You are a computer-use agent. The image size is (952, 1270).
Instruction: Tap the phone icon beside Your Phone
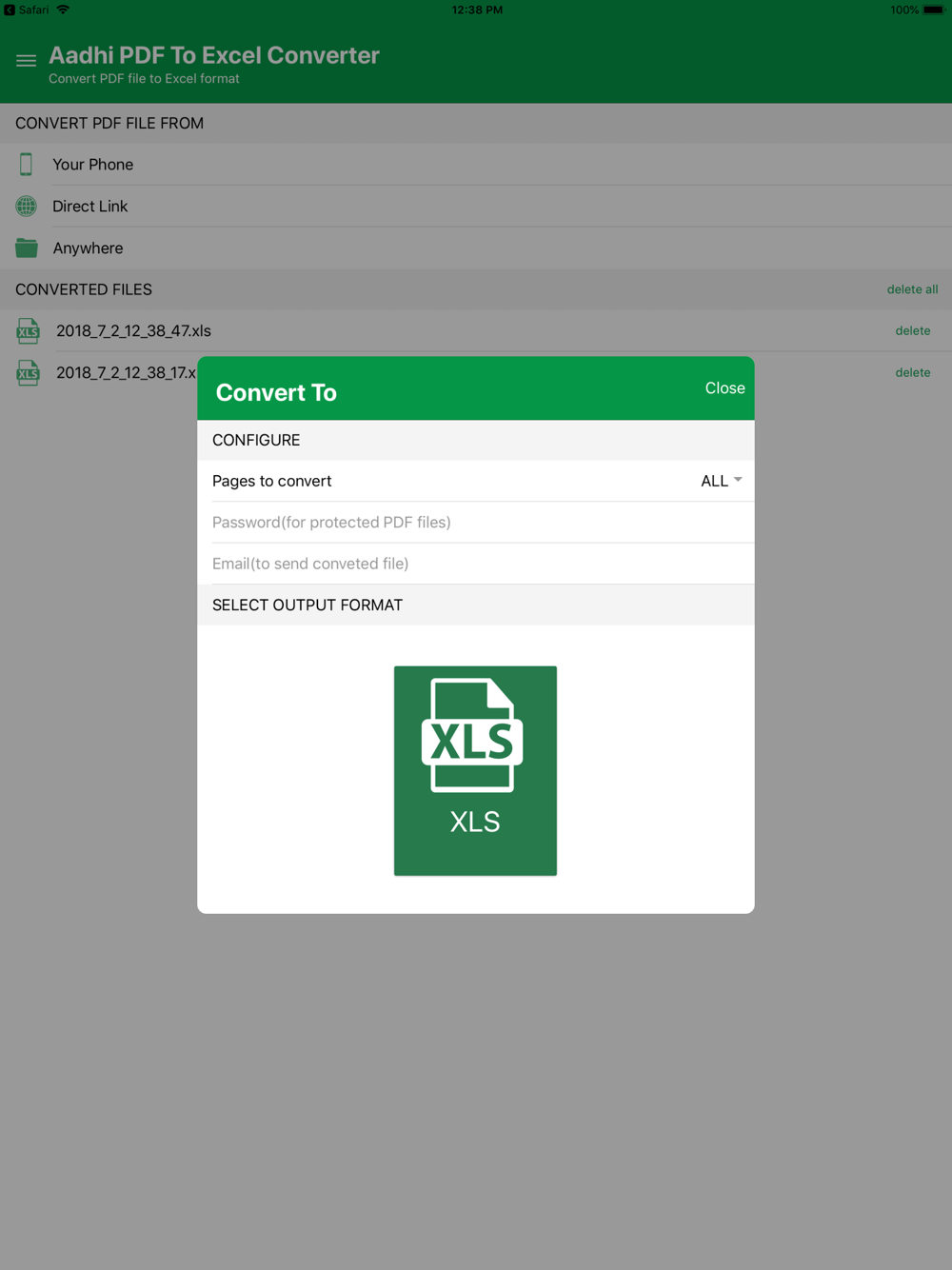27,164
